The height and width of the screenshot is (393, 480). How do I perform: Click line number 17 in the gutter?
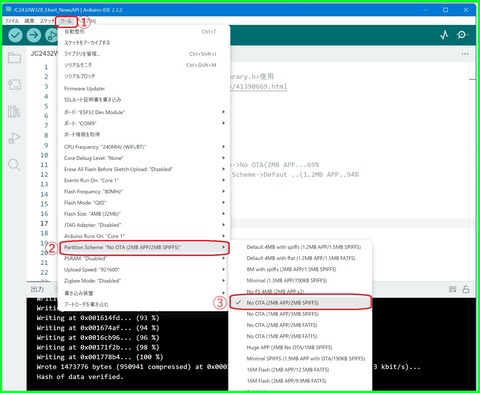click(x=44, y=223)
